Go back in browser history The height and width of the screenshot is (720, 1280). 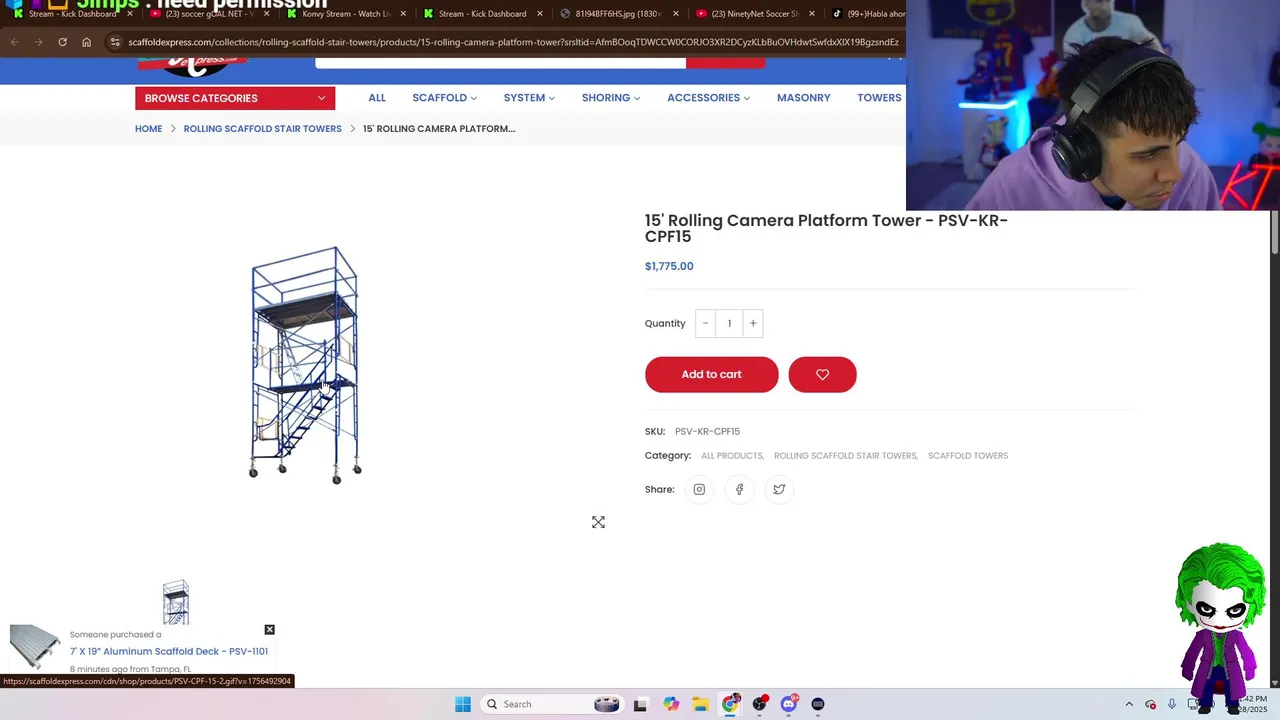(14, 42)
